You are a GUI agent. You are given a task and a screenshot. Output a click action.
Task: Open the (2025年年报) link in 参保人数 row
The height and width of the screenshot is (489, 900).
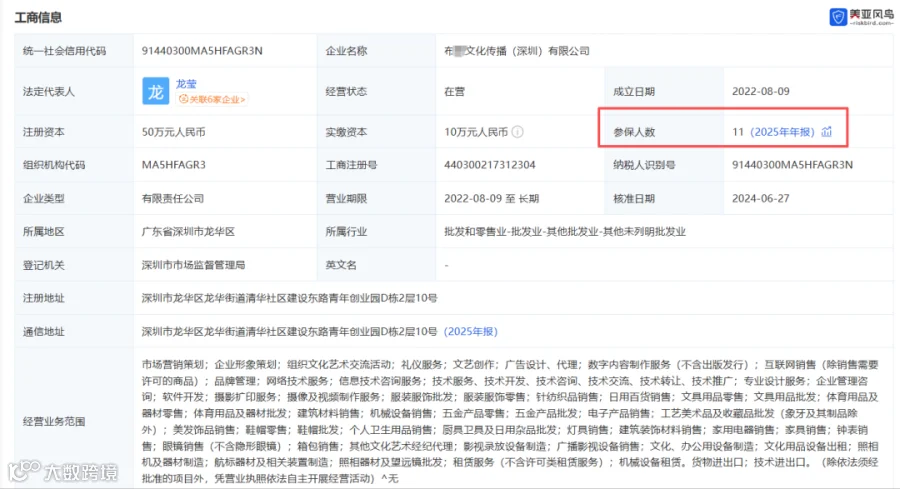(x=782, y=132)
